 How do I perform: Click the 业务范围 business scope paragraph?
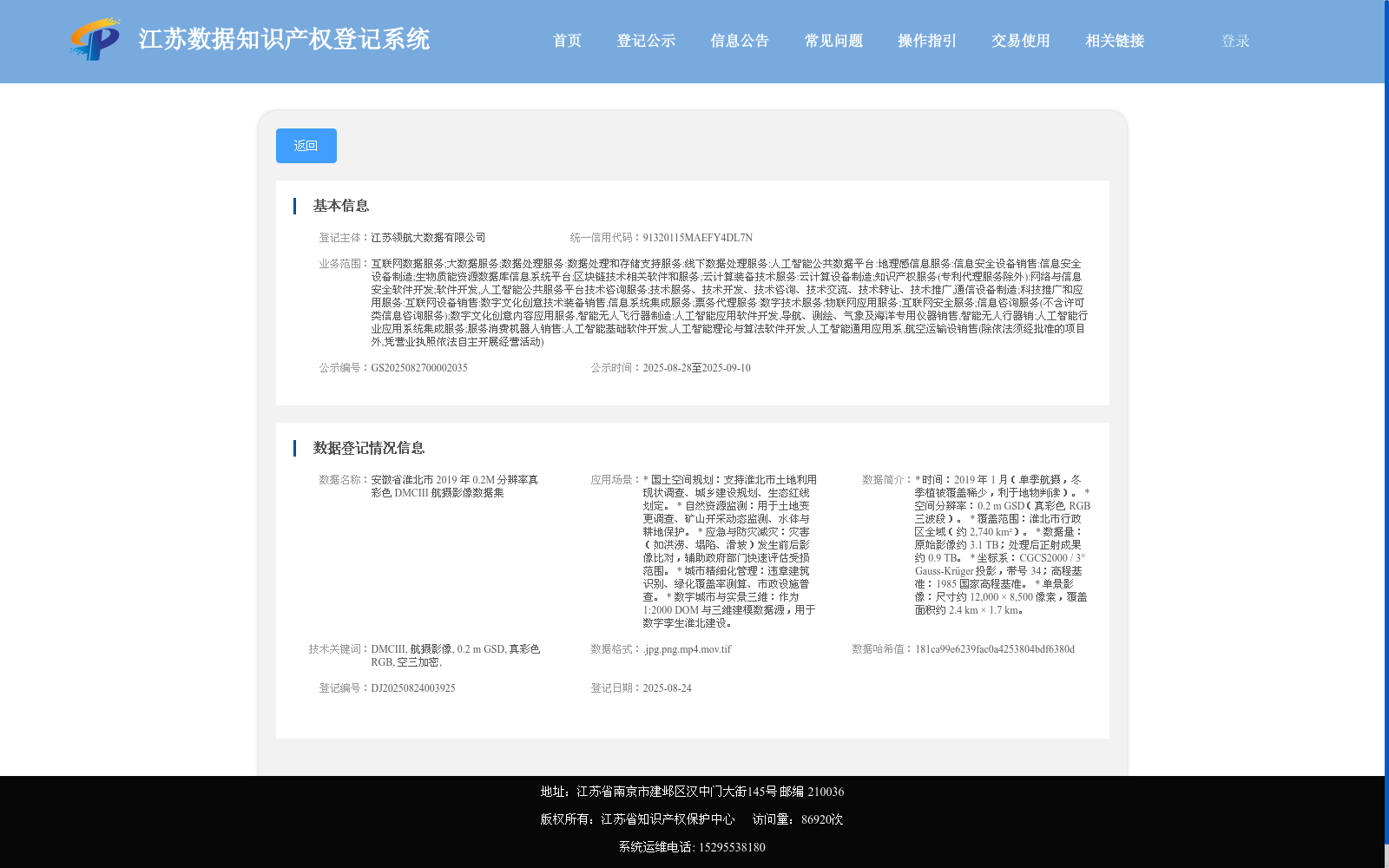pyautogui.click(x=729, y=303)
